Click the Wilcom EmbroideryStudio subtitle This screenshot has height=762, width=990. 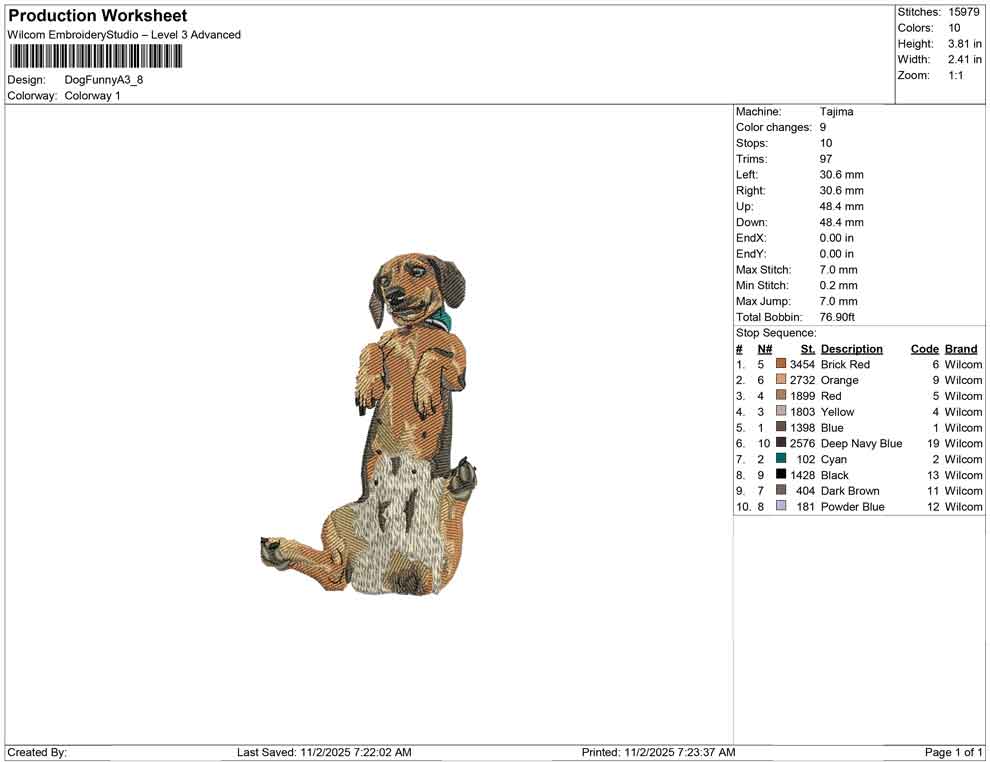tap(124, 35)
